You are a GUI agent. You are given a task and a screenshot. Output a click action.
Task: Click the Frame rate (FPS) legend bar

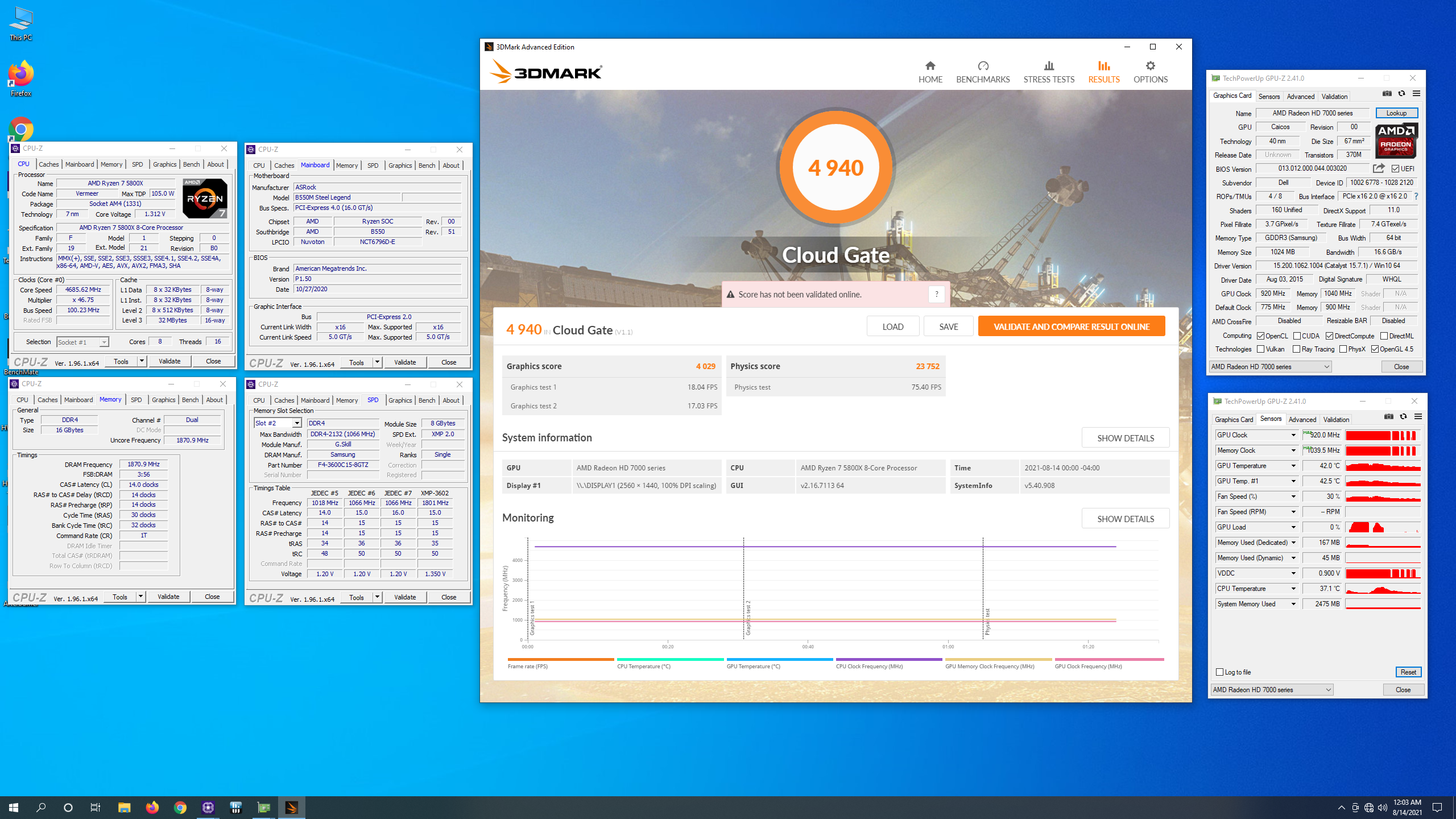560,660
